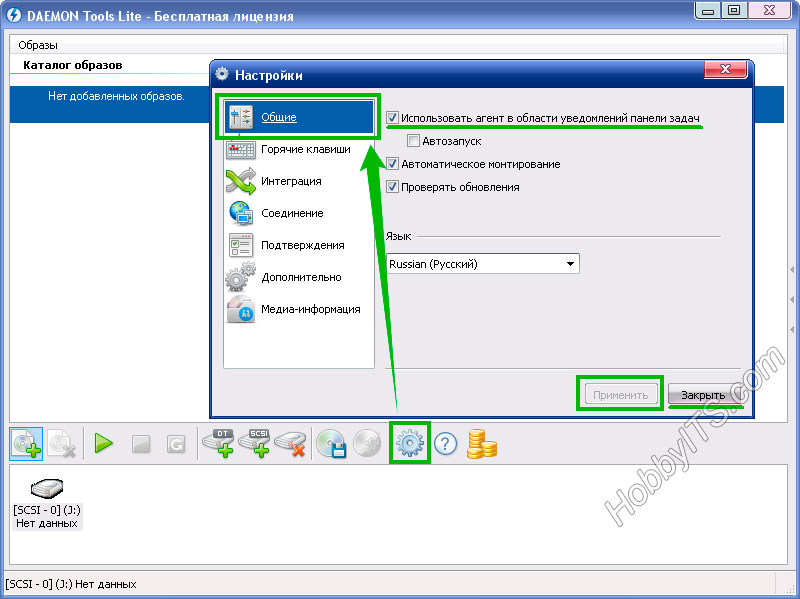Image resolution: width=800 pixels, height=599 pixels.
Task: Open Help question mark icon
Action: (x=445, y=443)
